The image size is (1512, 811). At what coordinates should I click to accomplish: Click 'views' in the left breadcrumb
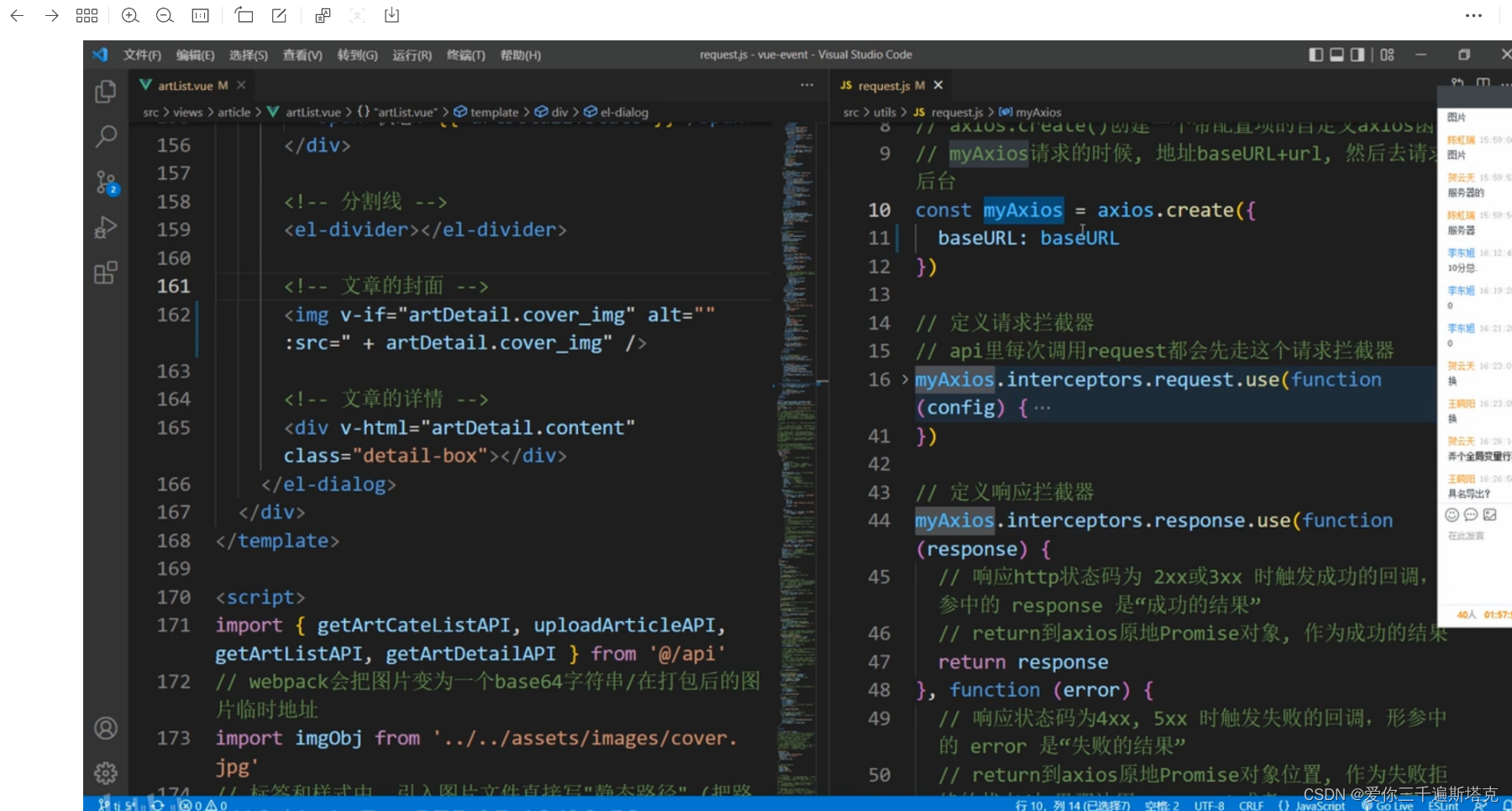pos(188,112)
